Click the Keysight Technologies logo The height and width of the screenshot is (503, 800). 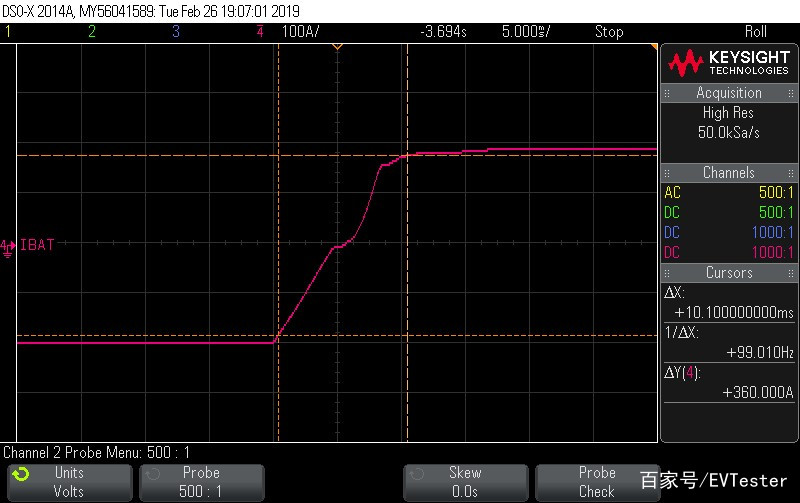click(729, 63)
